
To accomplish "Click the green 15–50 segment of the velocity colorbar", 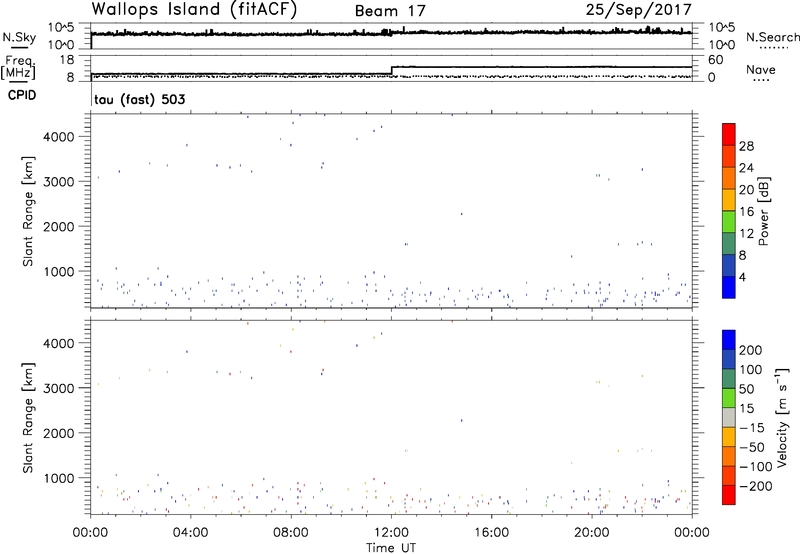I will pos(729,398).
